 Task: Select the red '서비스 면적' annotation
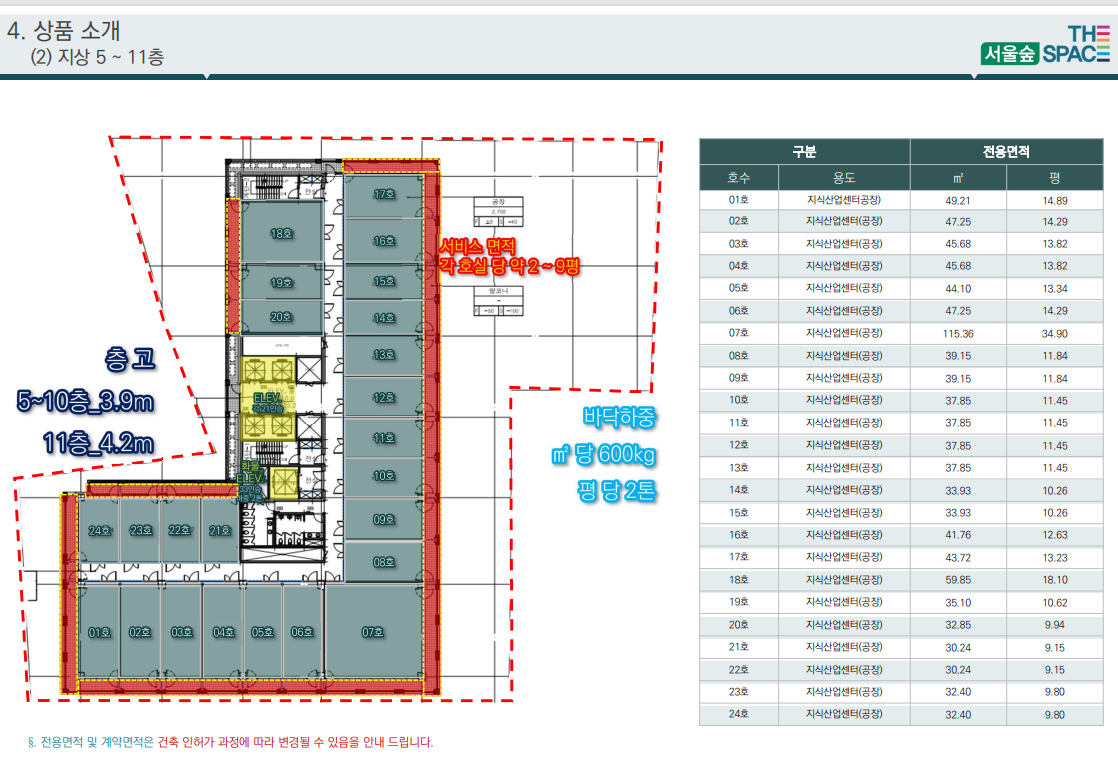pyautogui.click(x=477, y=247)
